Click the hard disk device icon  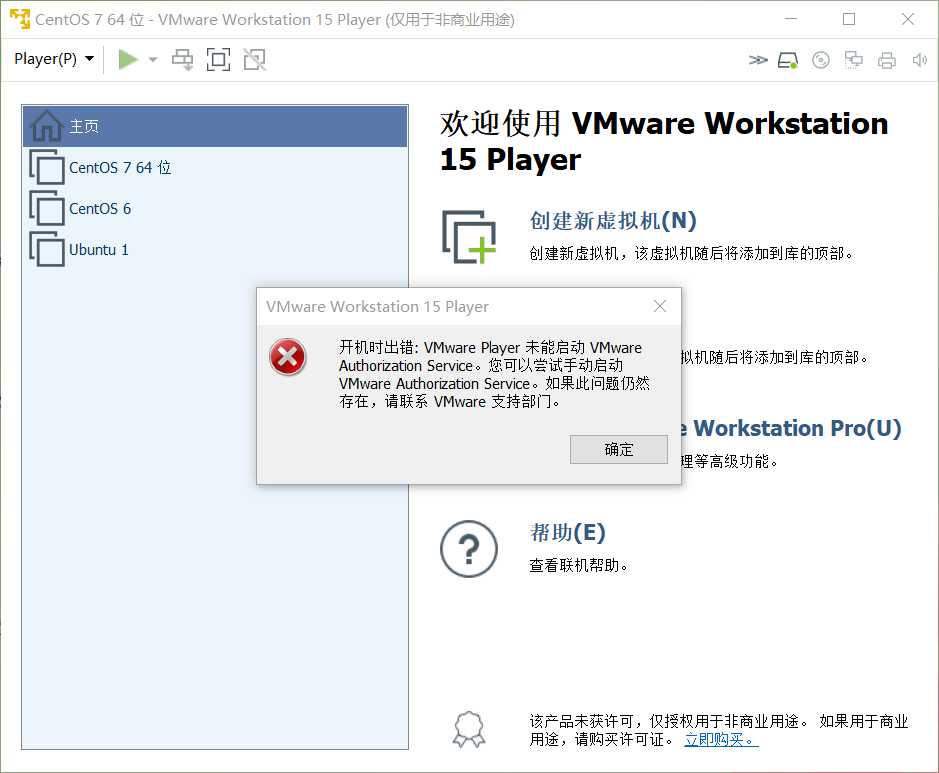787,60
